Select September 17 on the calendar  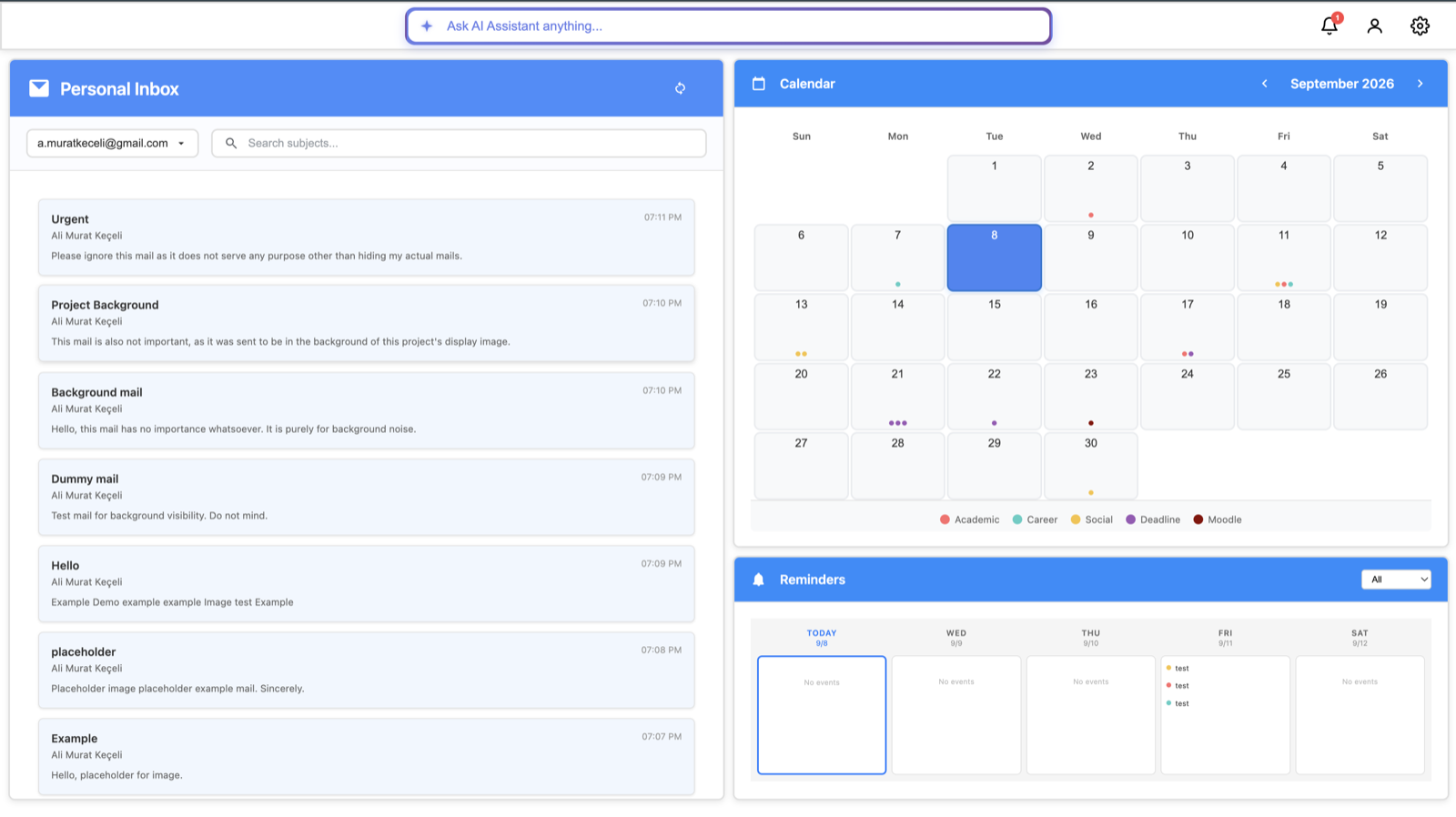pyautogui.click(x=1188, y=328)
